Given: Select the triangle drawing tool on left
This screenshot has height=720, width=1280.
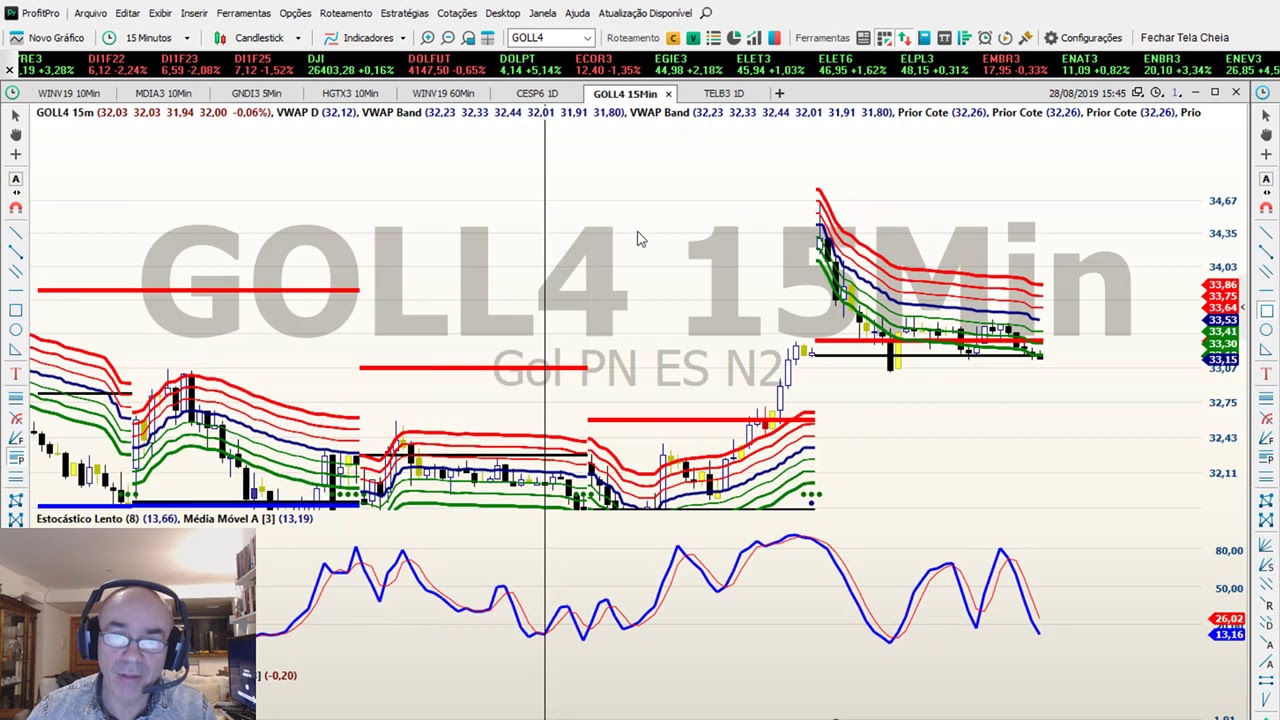Looking at the screenshot, I should click(15, 350).
